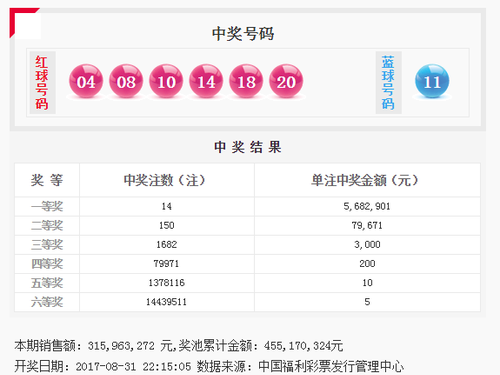The image size is (500, 375).
Task: Click blue ball number 11
Action: coord(432,81)
